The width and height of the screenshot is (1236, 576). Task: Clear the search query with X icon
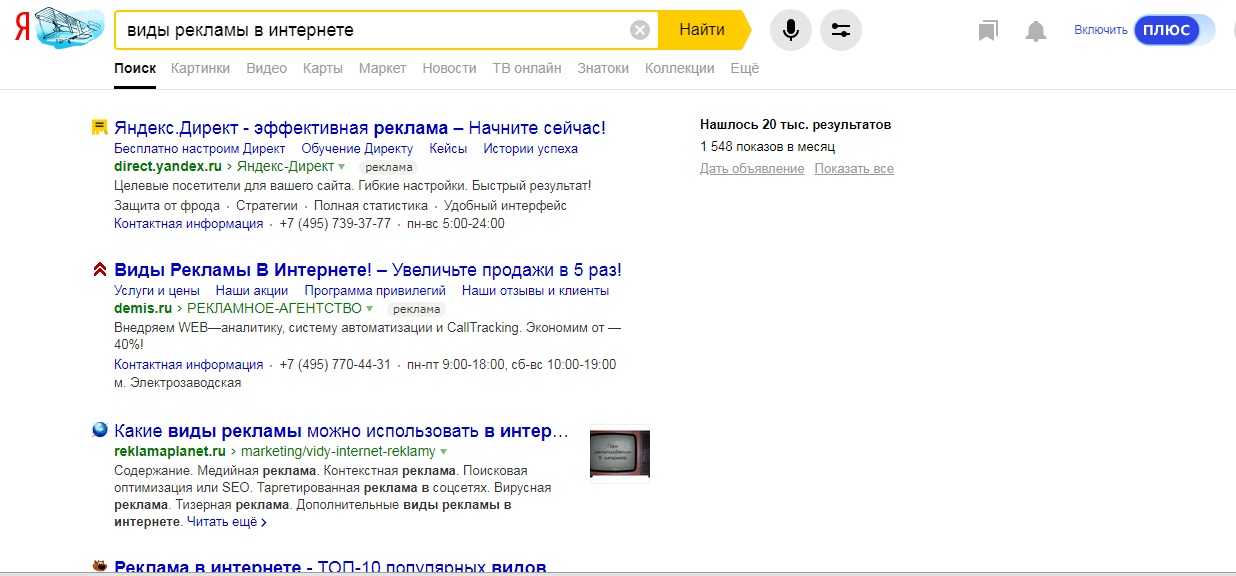tap(640, 30)
